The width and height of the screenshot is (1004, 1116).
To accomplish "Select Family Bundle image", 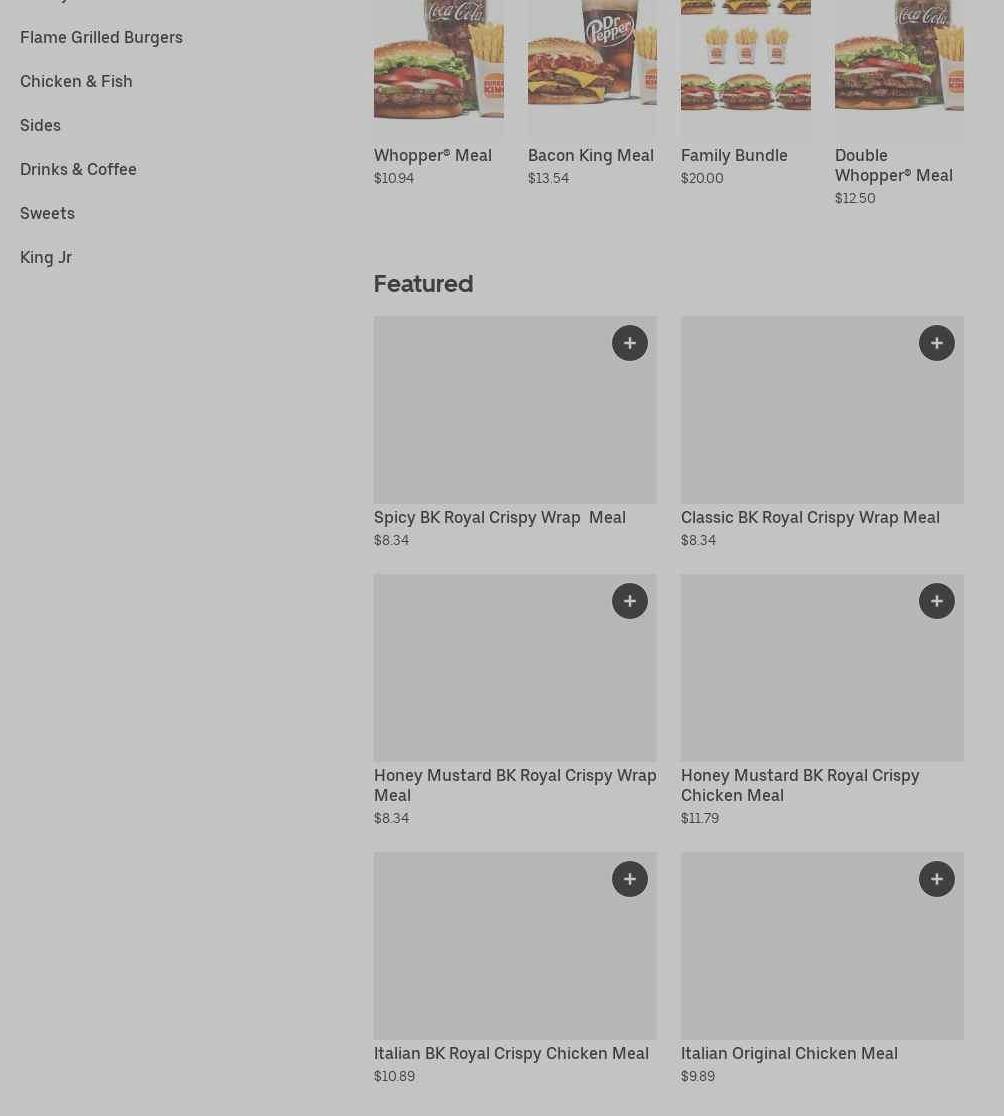I will (x=746, y=68).
